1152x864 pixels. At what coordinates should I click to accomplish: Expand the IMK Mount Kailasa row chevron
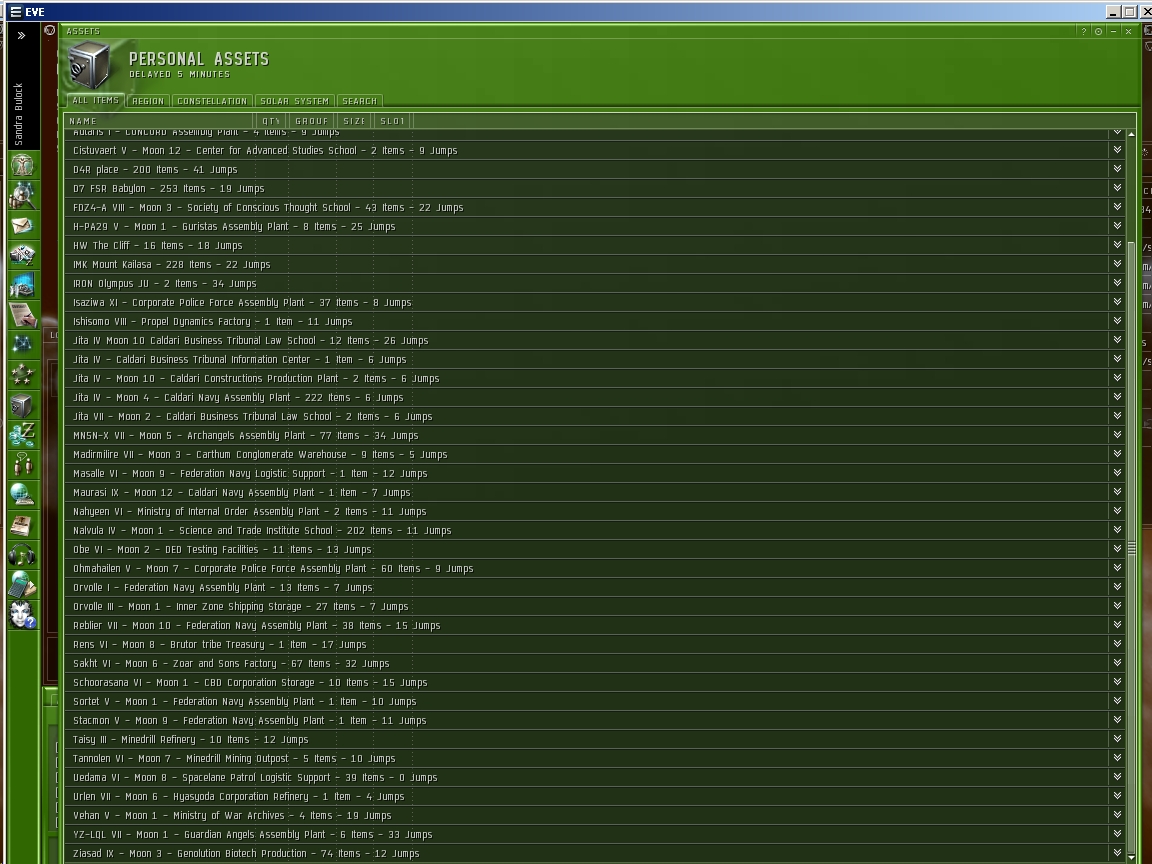click(x=1117, y=264)
